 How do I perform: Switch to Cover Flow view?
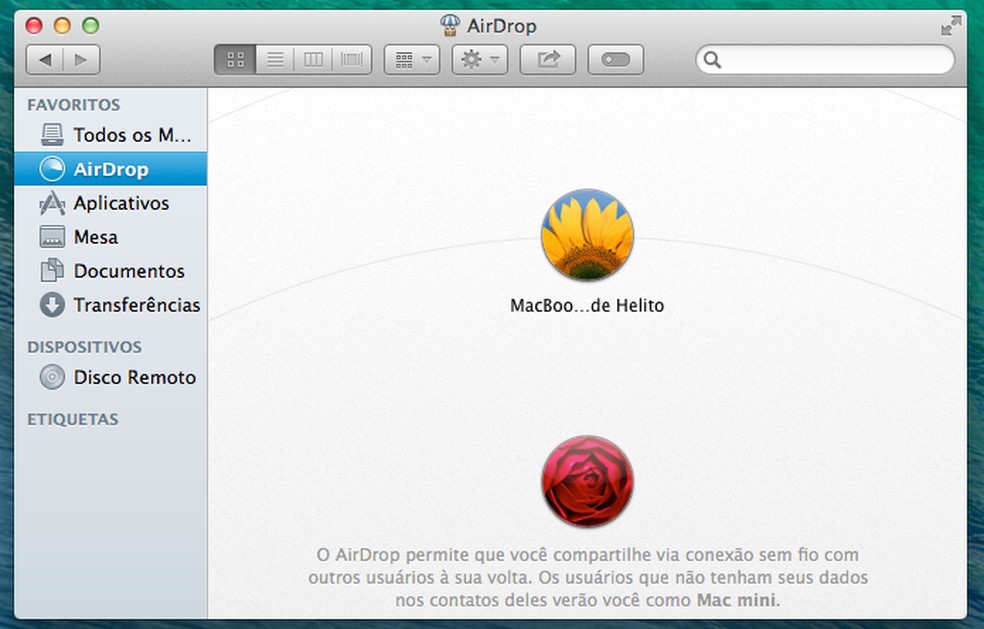click(351, 58)
